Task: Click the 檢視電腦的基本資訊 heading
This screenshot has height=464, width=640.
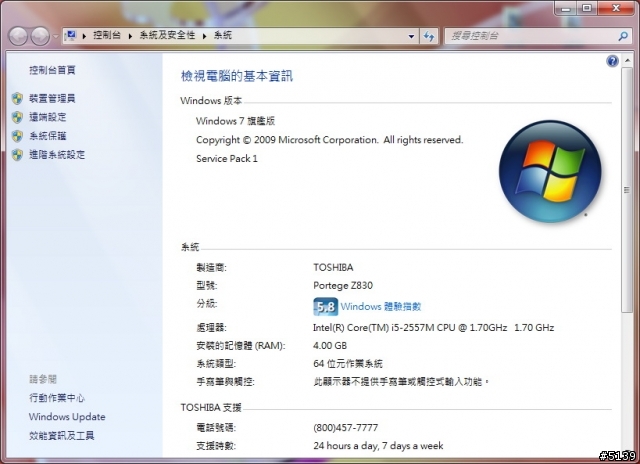Action: pyautogui.click(x=237, y=76)
